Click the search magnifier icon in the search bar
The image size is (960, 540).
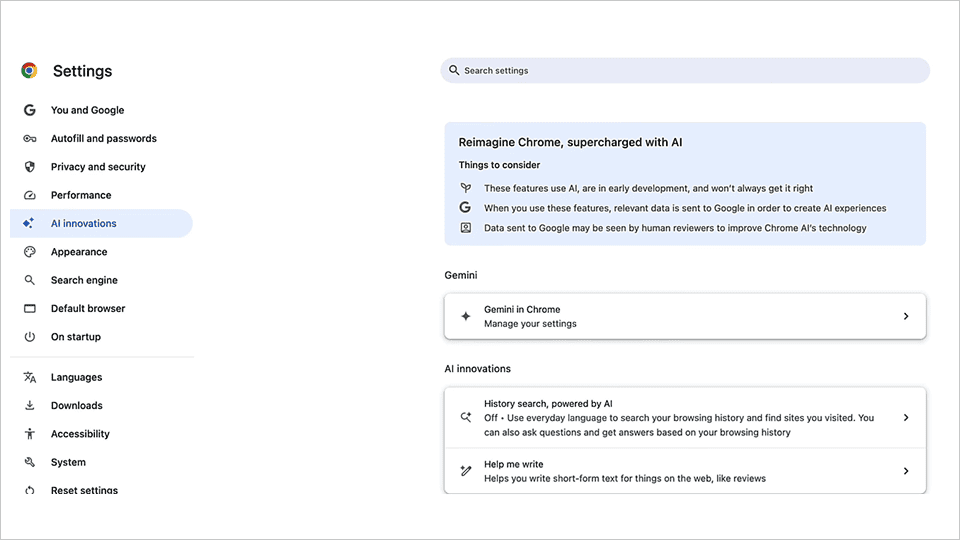point(454,70)
